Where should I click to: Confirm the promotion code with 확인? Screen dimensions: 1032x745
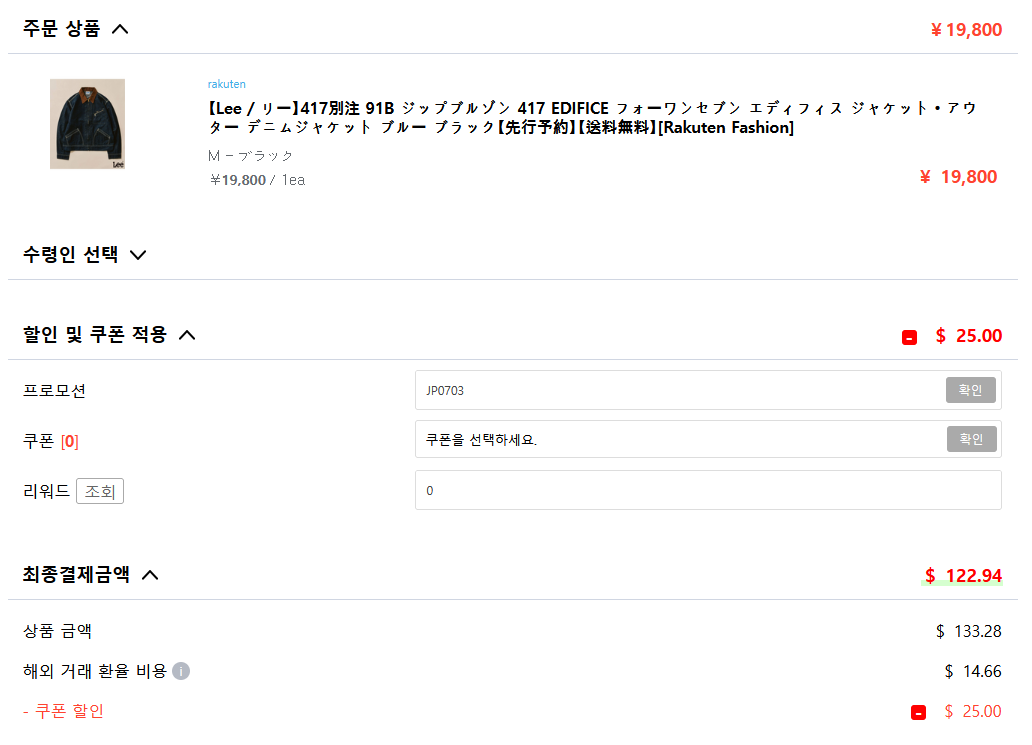click(970, 390)
